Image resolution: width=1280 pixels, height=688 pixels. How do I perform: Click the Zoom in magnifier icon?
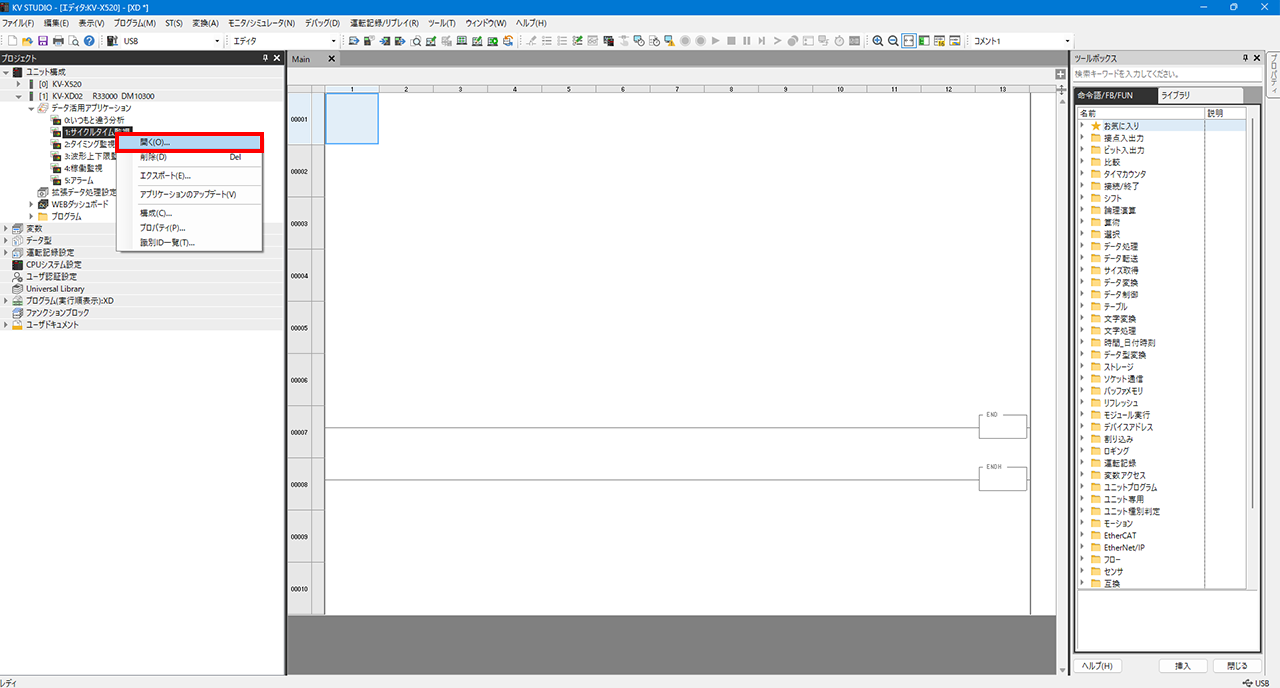click(877, 41)
